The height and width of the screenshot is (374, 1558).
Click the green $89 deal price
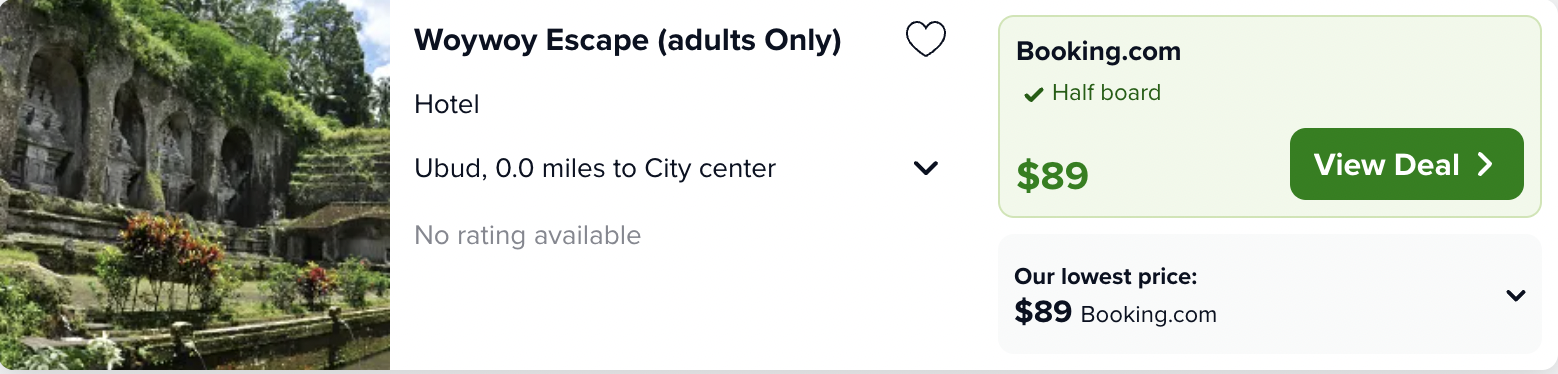tap(1052, 176)
